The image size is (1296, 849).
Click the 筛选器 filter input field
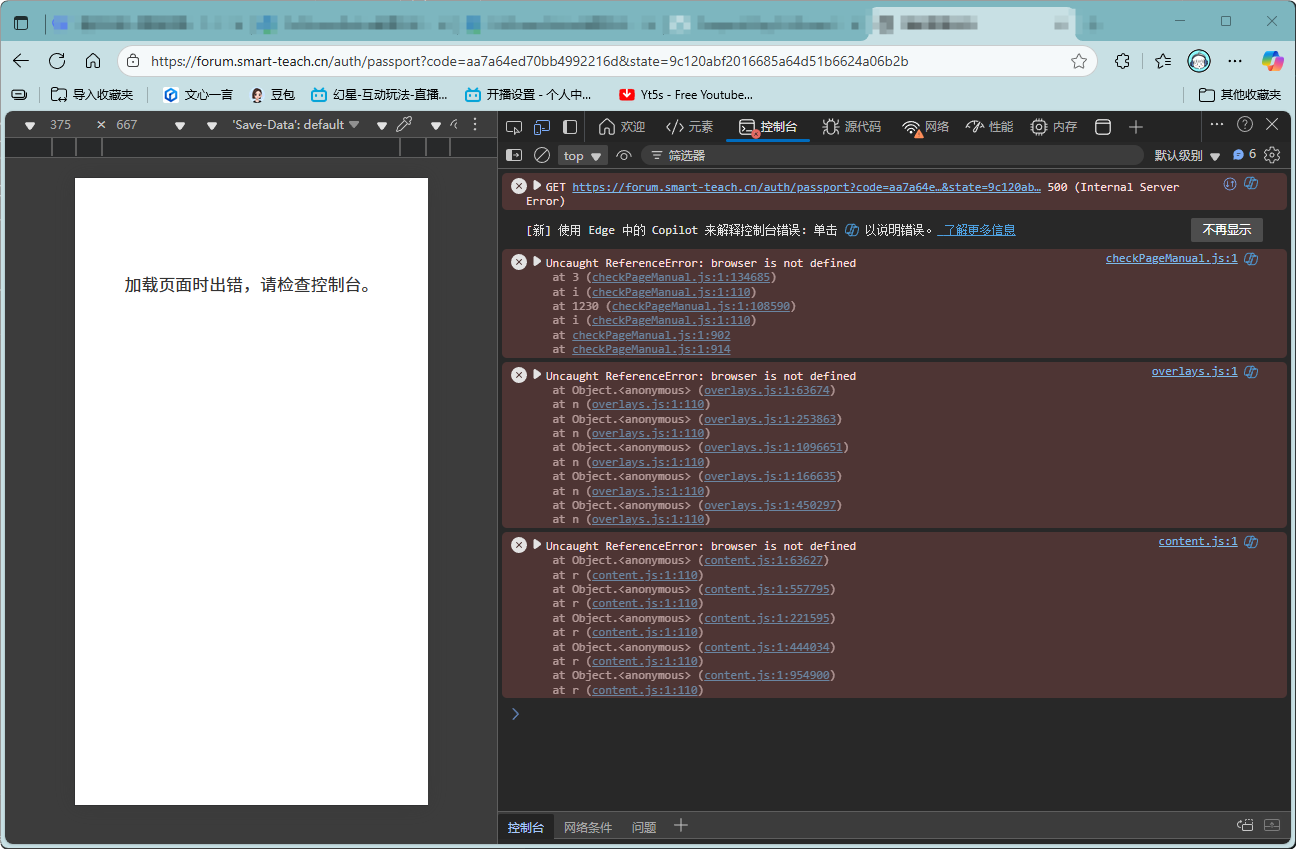[890, 155]
